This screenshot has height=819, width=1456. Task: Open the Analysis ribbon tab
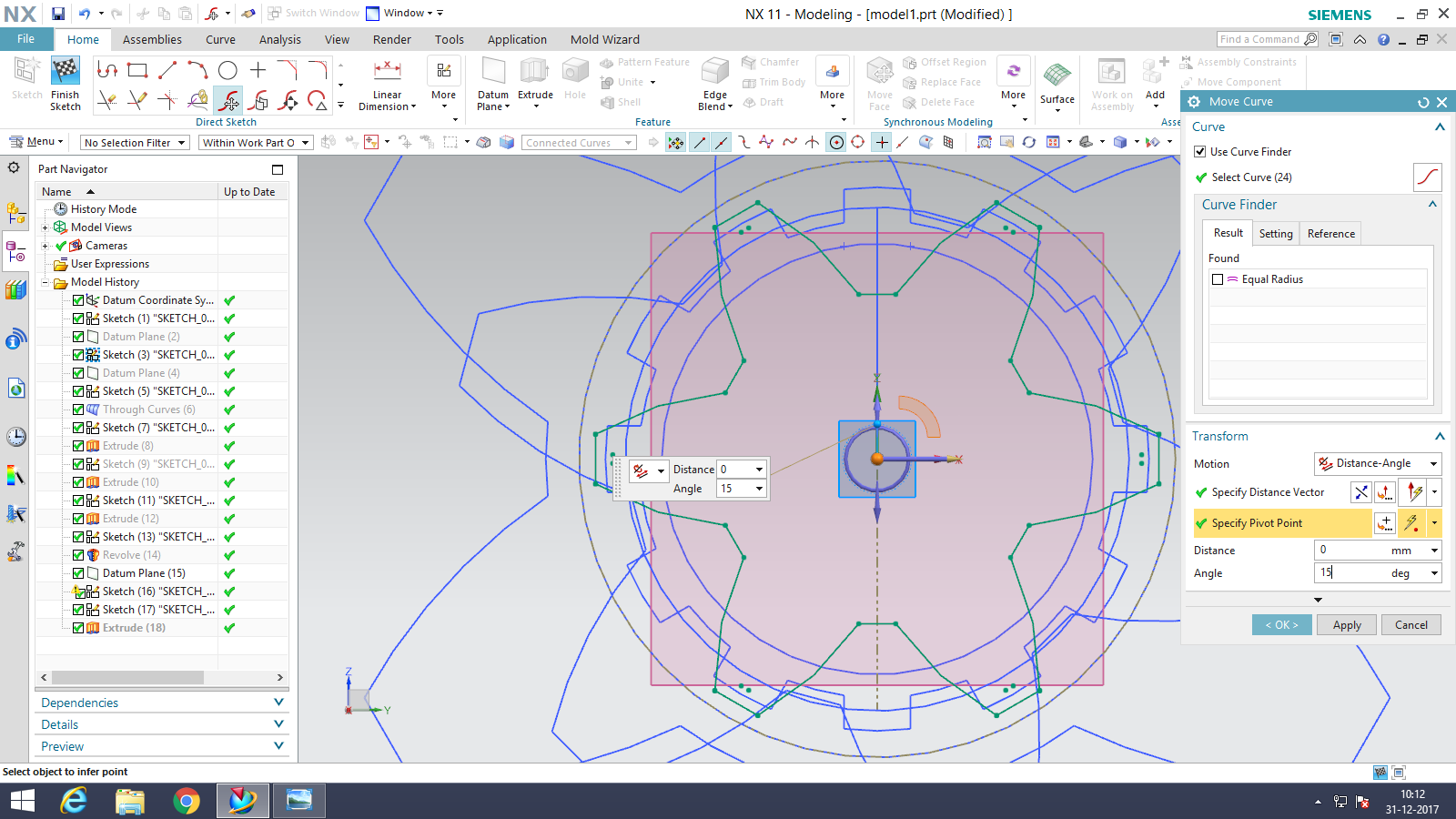click(280, 39)
